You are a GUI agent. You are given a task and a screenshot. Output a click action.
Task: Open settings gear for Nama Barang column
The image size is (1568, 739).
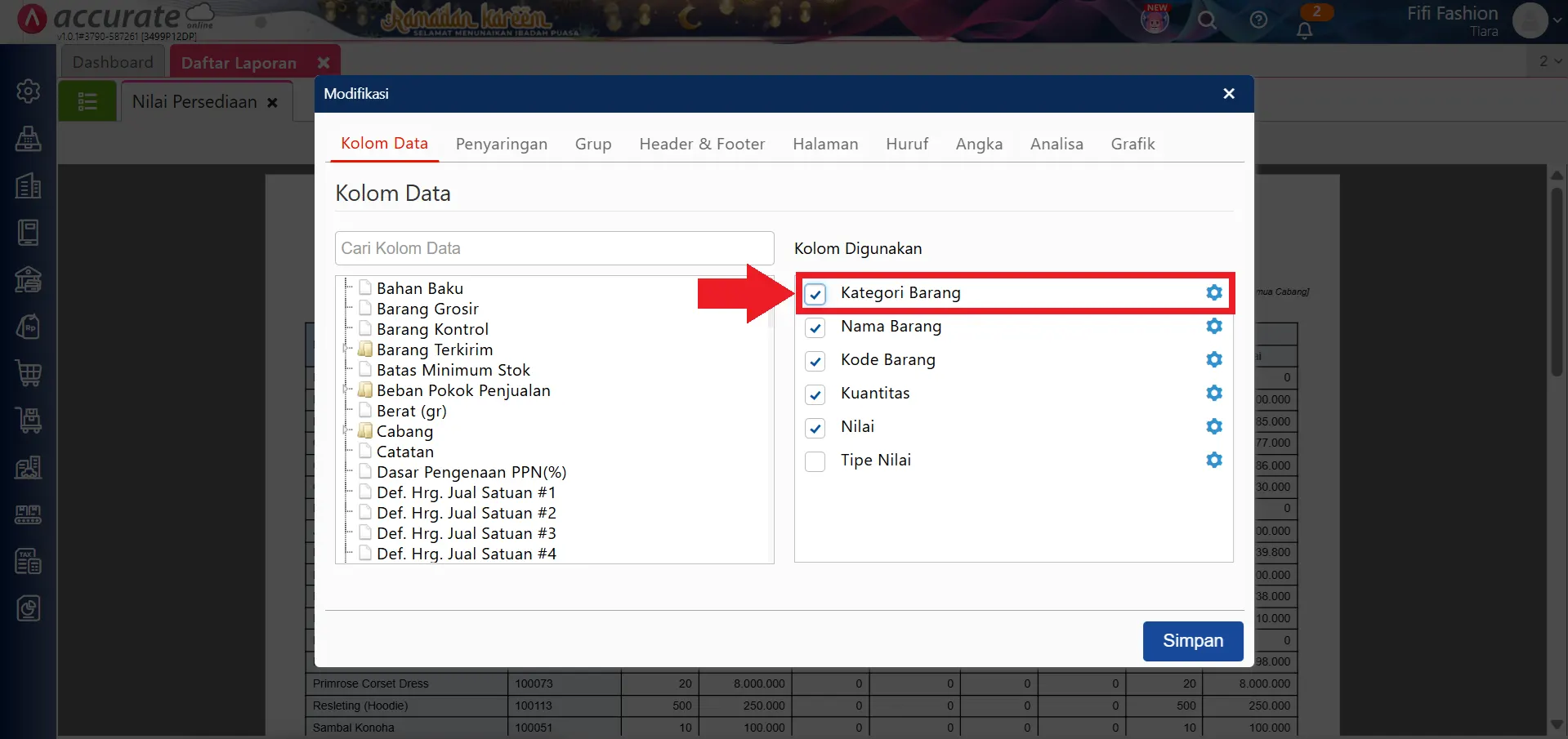point(1214,326)
